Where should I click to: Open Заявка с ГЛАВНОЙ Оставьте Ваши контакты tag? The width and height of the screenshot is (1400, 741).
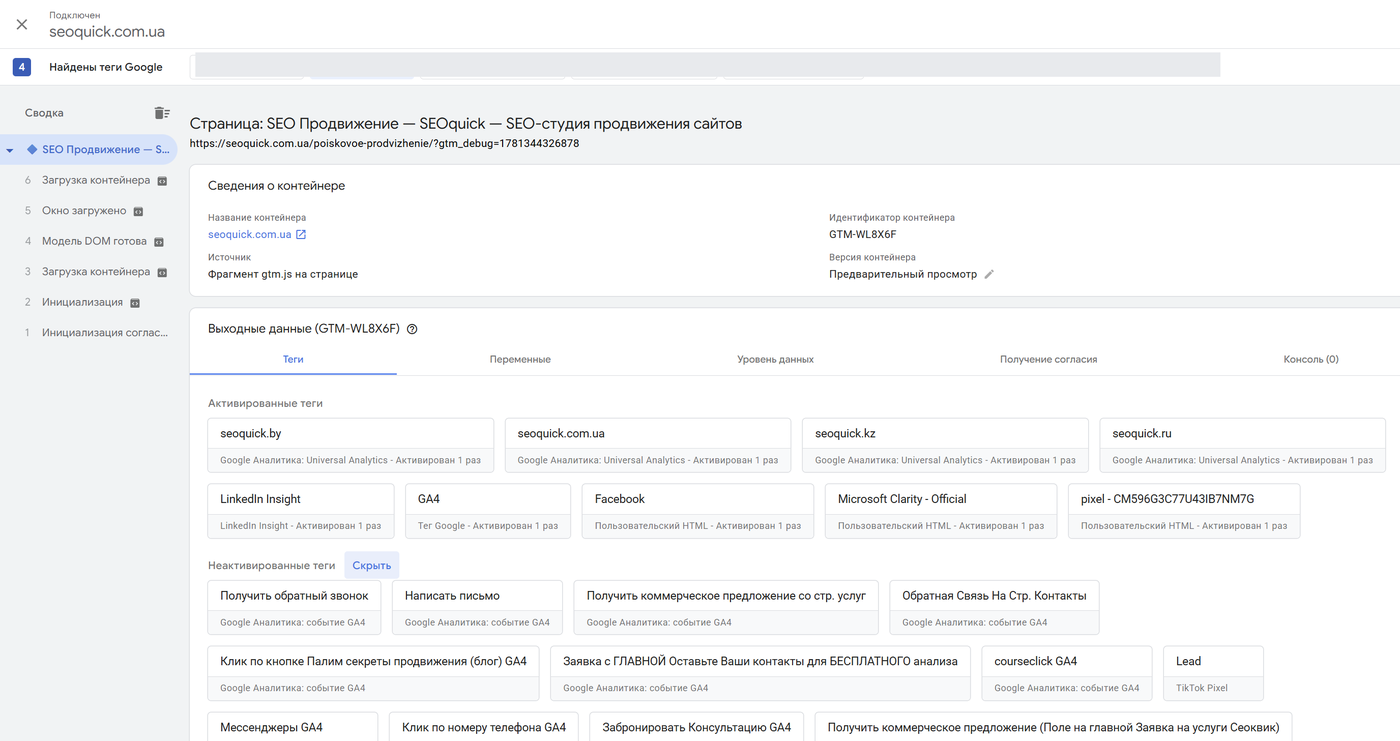point(760,673)
